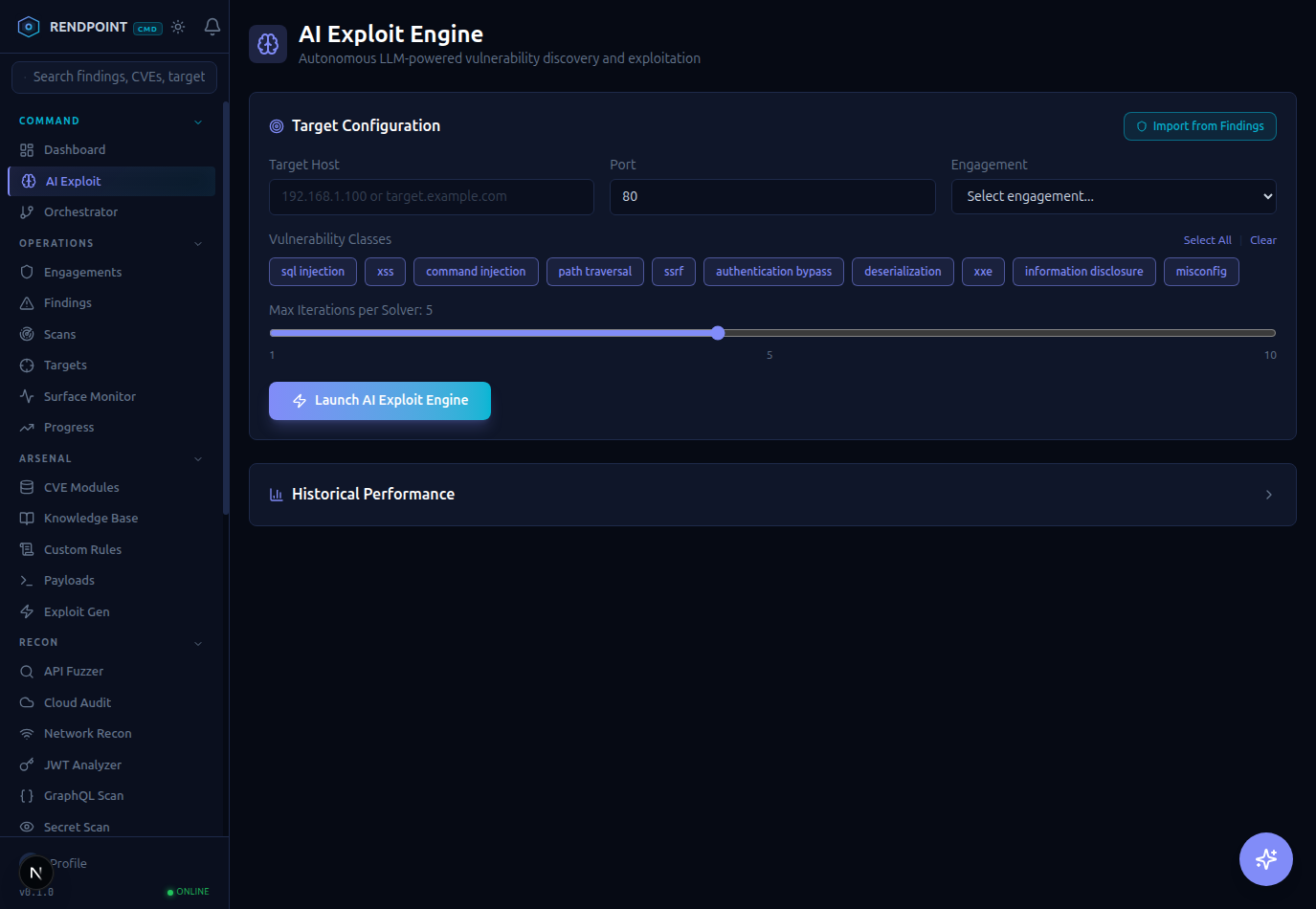The width and height of the screenshot is (1316, 909).
Task: Select the Dashboard icon in sidebar
Action: 27,149
